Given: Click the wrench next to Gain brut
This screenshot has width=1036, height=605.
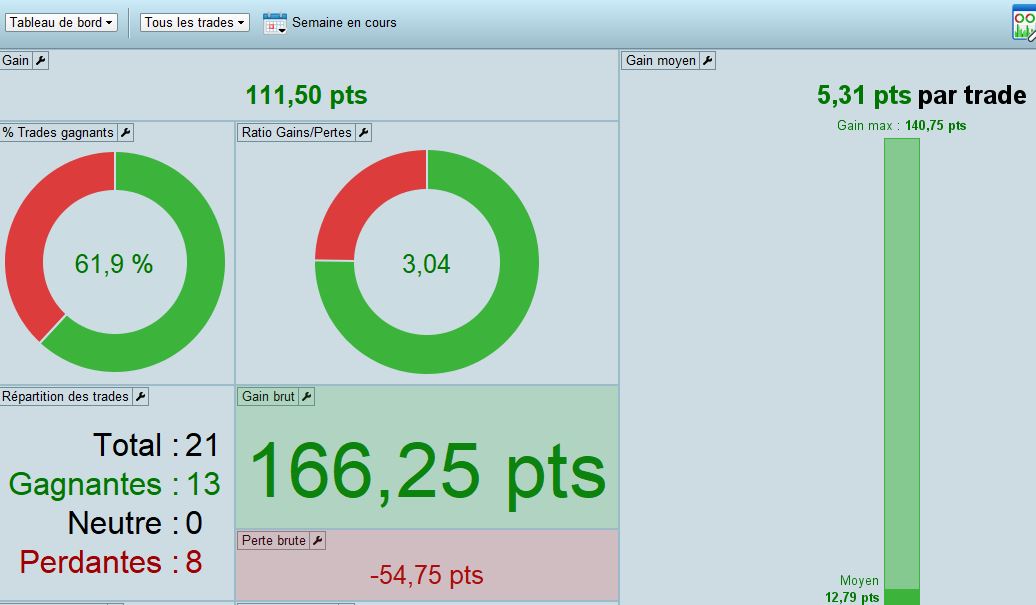Looking at the screenshot, I should coord(307,397).
